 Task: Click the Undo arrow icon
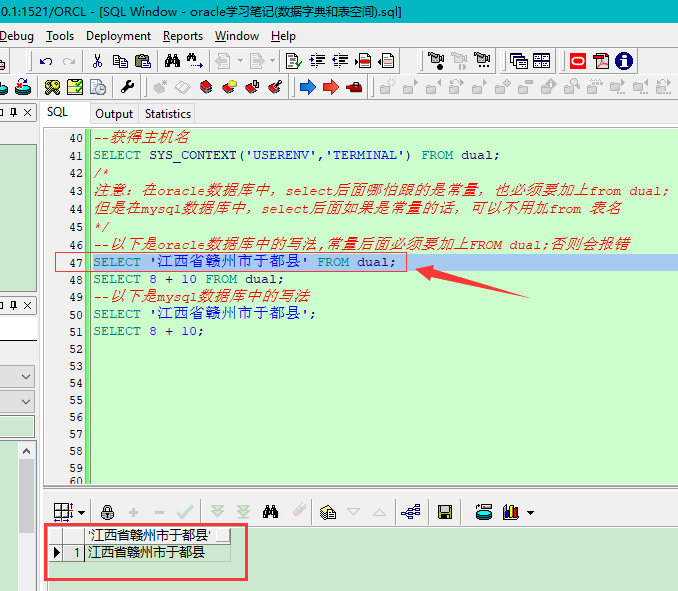[x=45, y=61]
